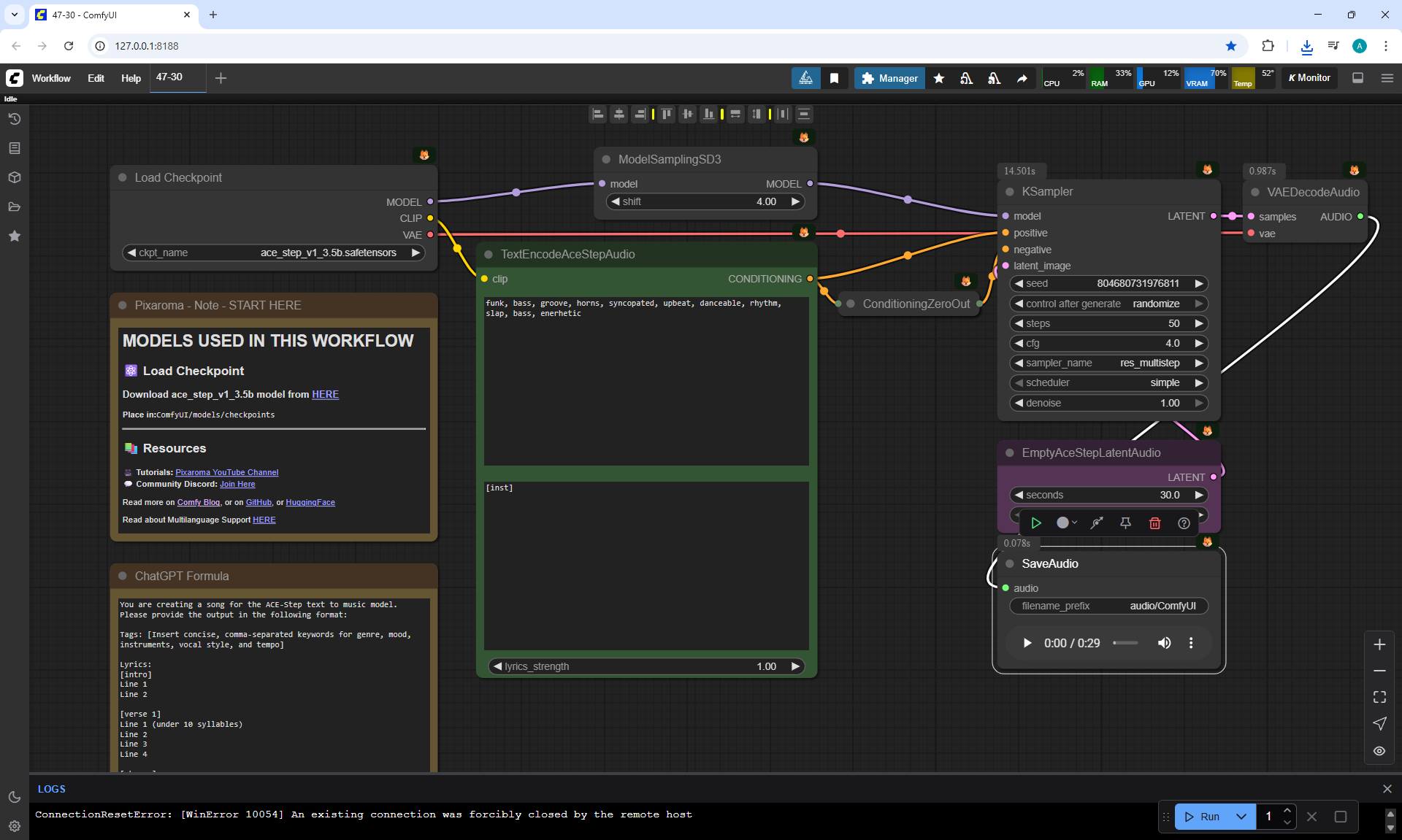
Task: Adjust the audio player volume slider
Action: [x=1125, y=643]
